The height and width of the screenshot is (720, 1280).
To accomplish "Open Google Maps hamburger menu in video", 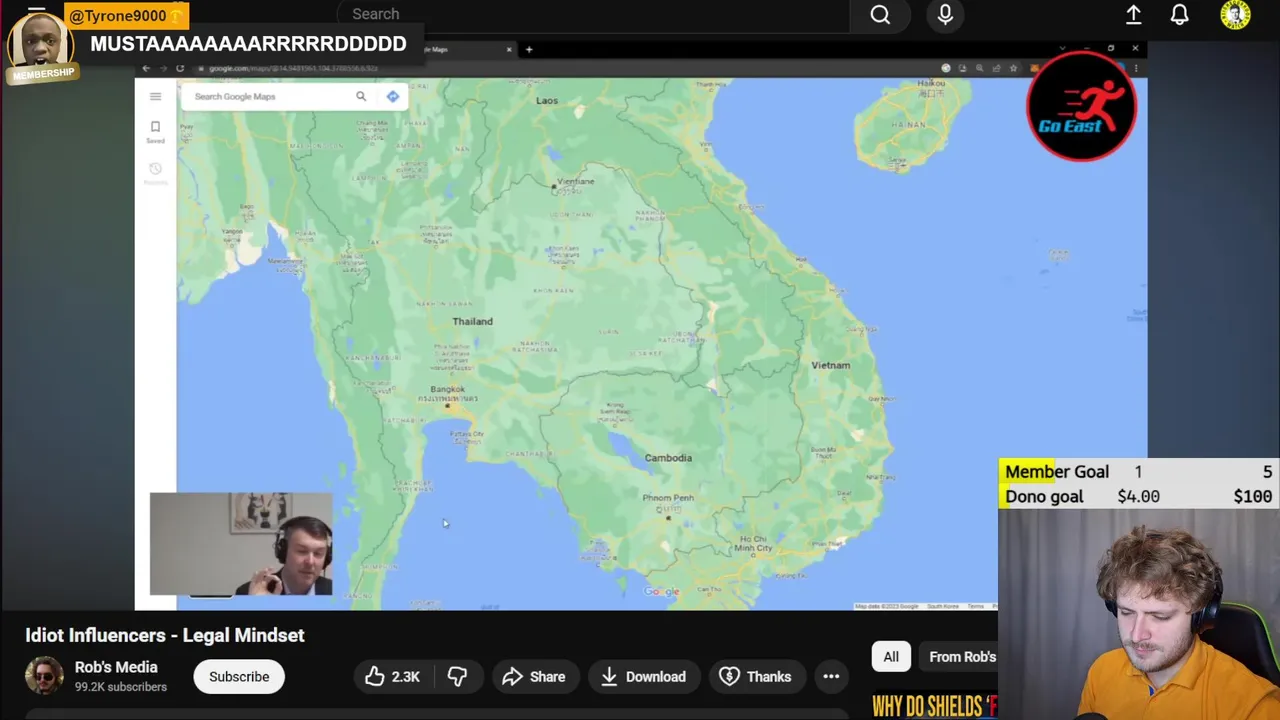I will coord(155,96).
